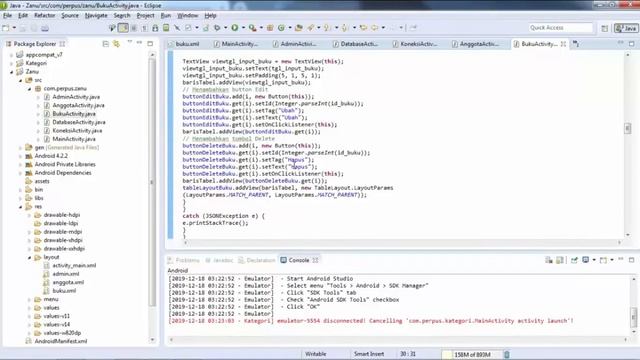This screenshot has width=640, height=360.
Task: Click the Open Perspective icon
Action: [605, 28]
